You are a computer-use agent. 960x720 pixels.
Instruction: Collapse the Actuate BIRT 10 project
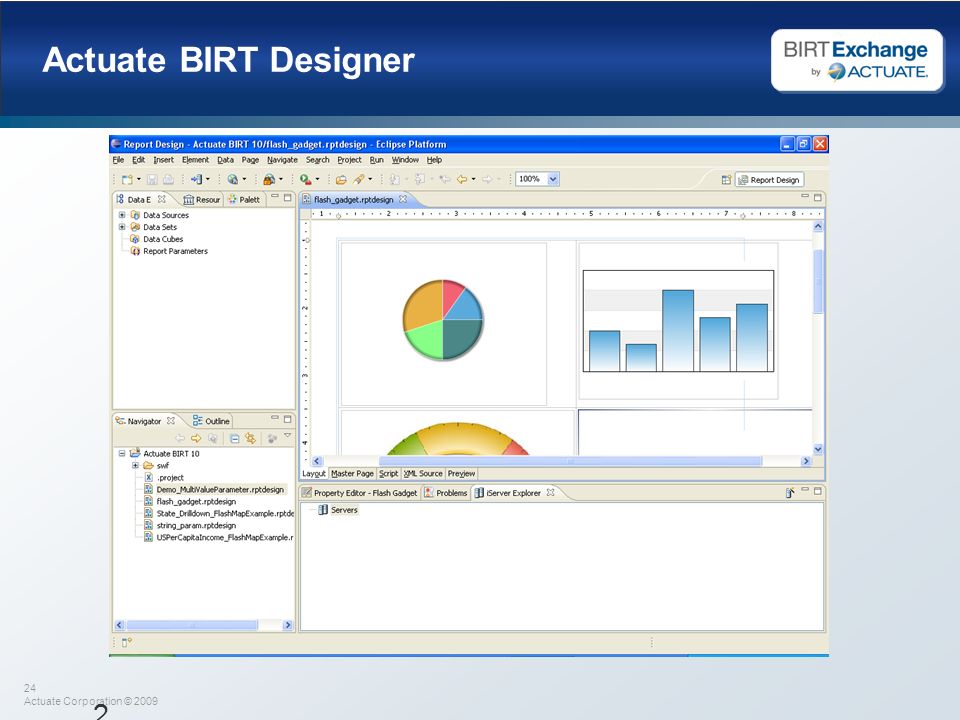pos(122,454)
